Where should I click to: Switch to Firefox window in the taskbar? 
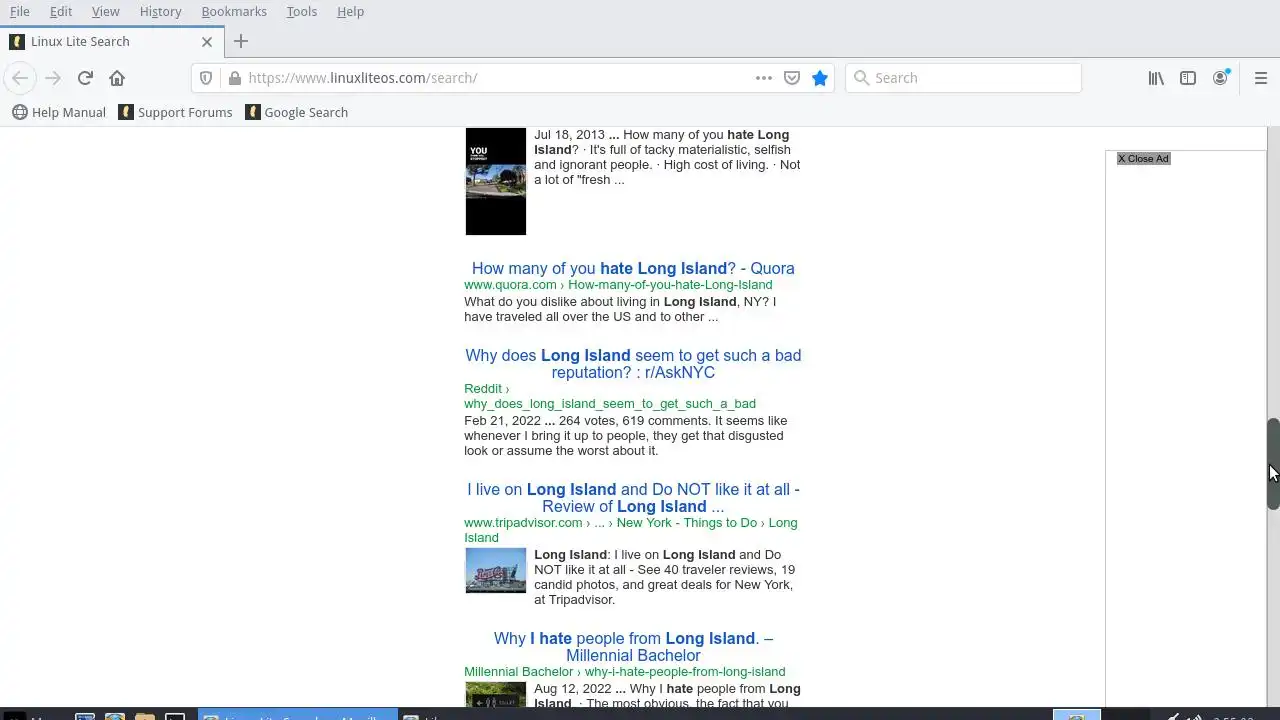297,714
